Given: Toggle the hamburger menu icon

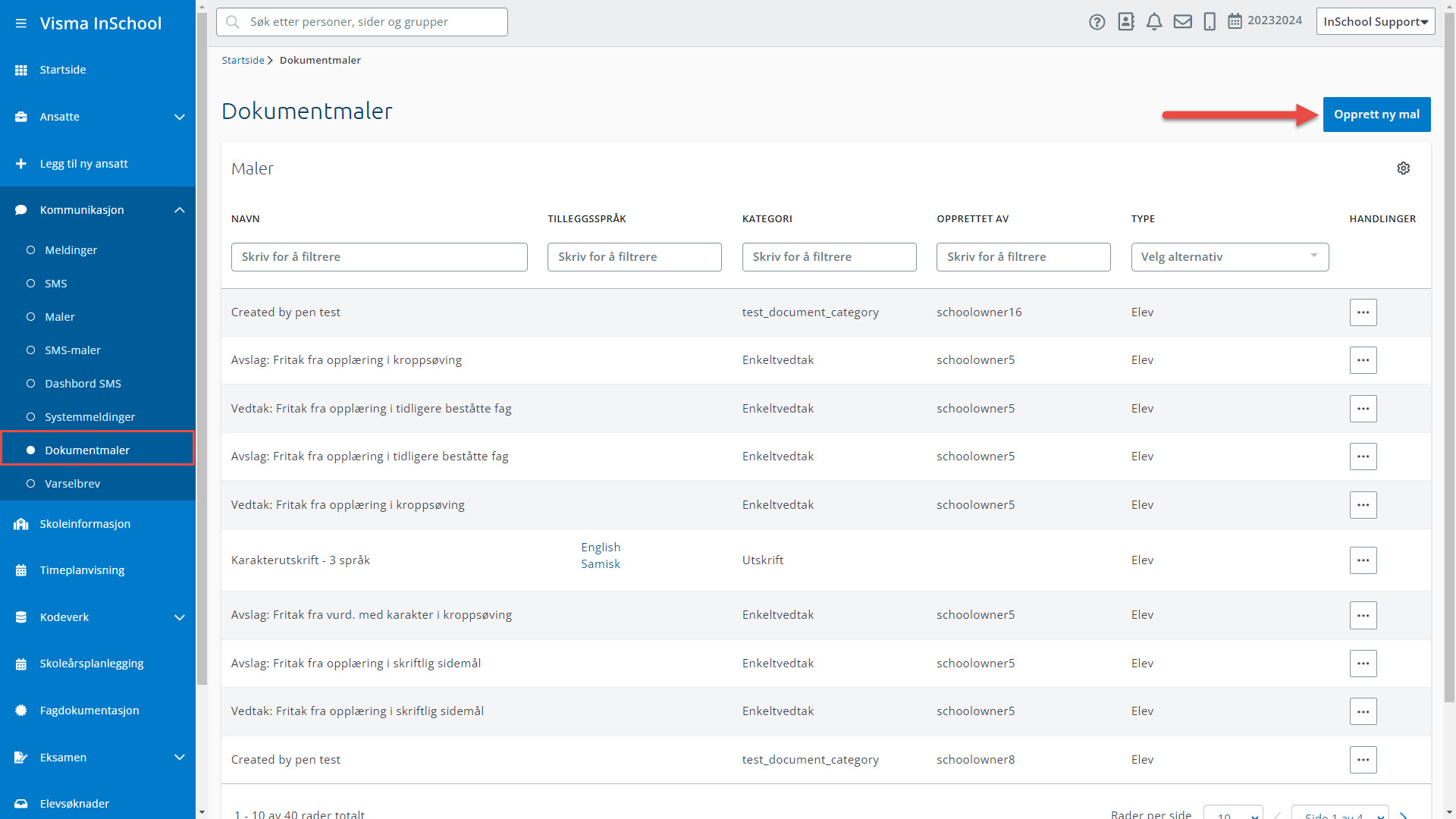Looking at the screenshot, I should tap(20, 24).
